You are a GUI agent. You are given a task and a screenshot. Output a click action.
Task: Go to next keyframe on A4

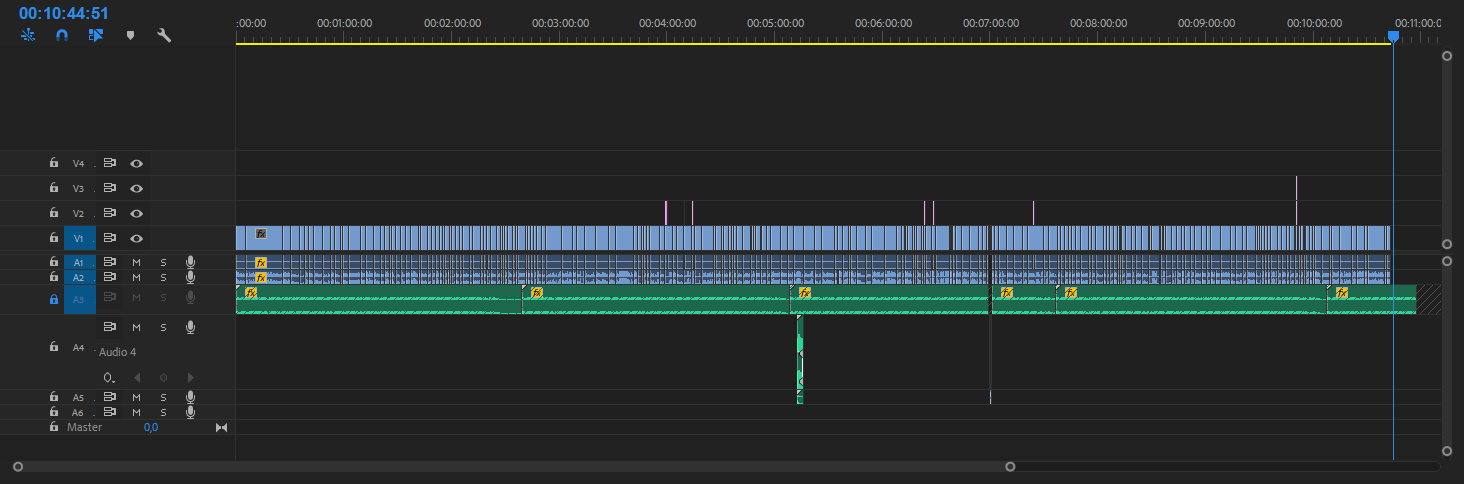point(190,378)
